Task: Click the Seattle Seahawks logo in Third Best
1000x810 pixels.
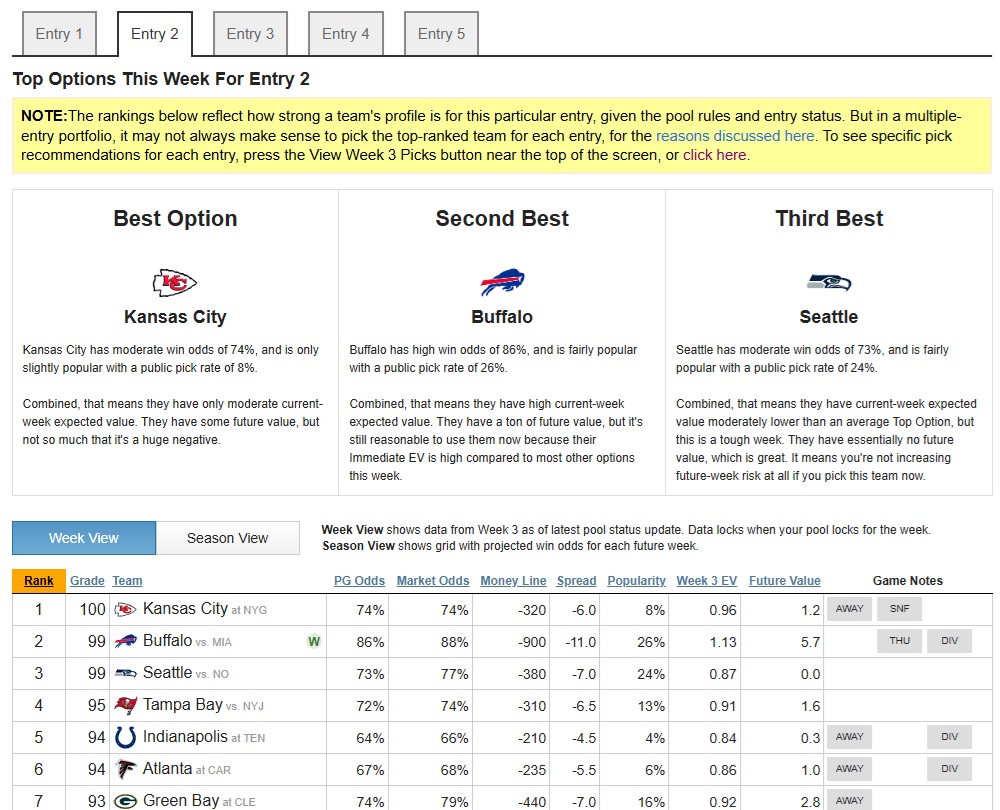Action: coord(828,283)
